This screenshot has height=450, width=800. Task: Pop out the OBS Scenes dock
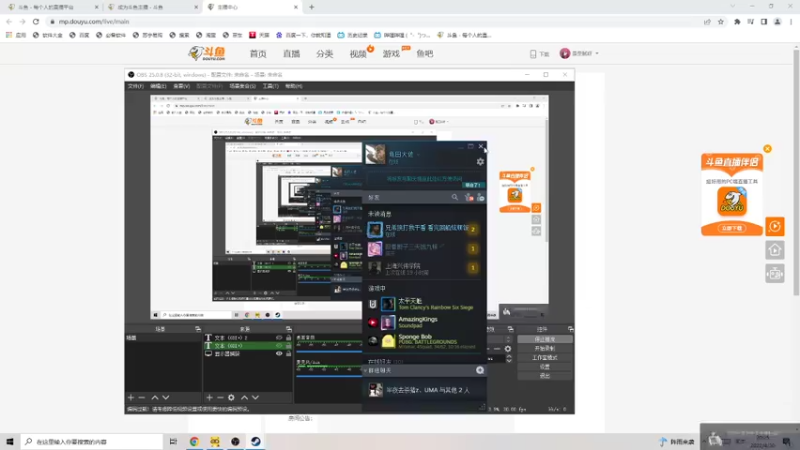pos(198,329)
